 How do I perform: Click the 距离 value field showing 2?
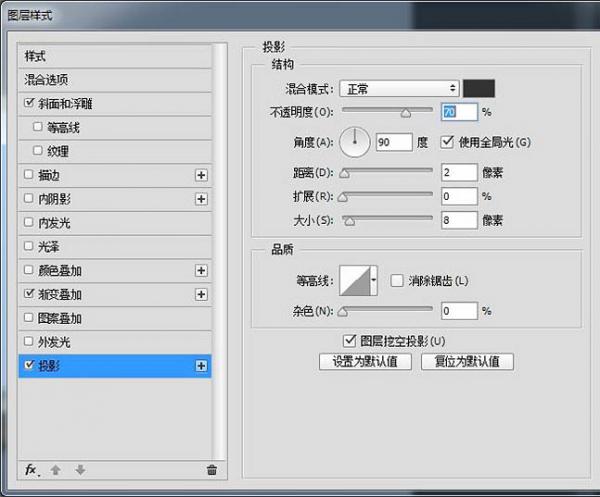coord(459,173)
